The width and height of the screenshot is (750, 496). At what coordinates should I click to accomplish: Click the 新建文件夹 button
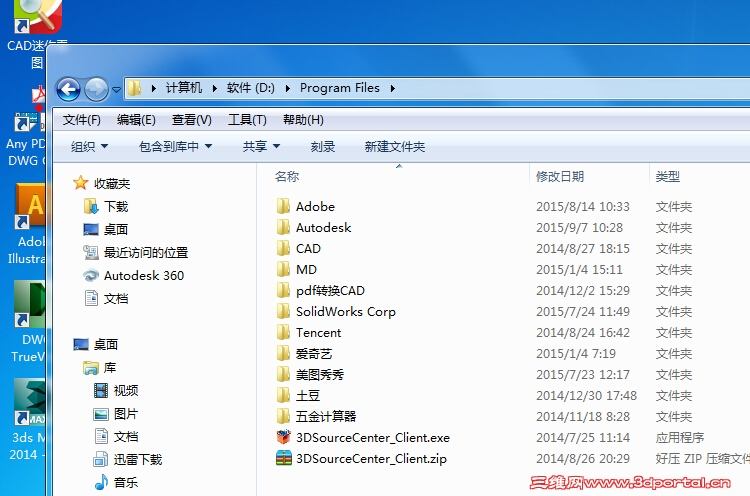pyautogui.click(x=395, y=146)
